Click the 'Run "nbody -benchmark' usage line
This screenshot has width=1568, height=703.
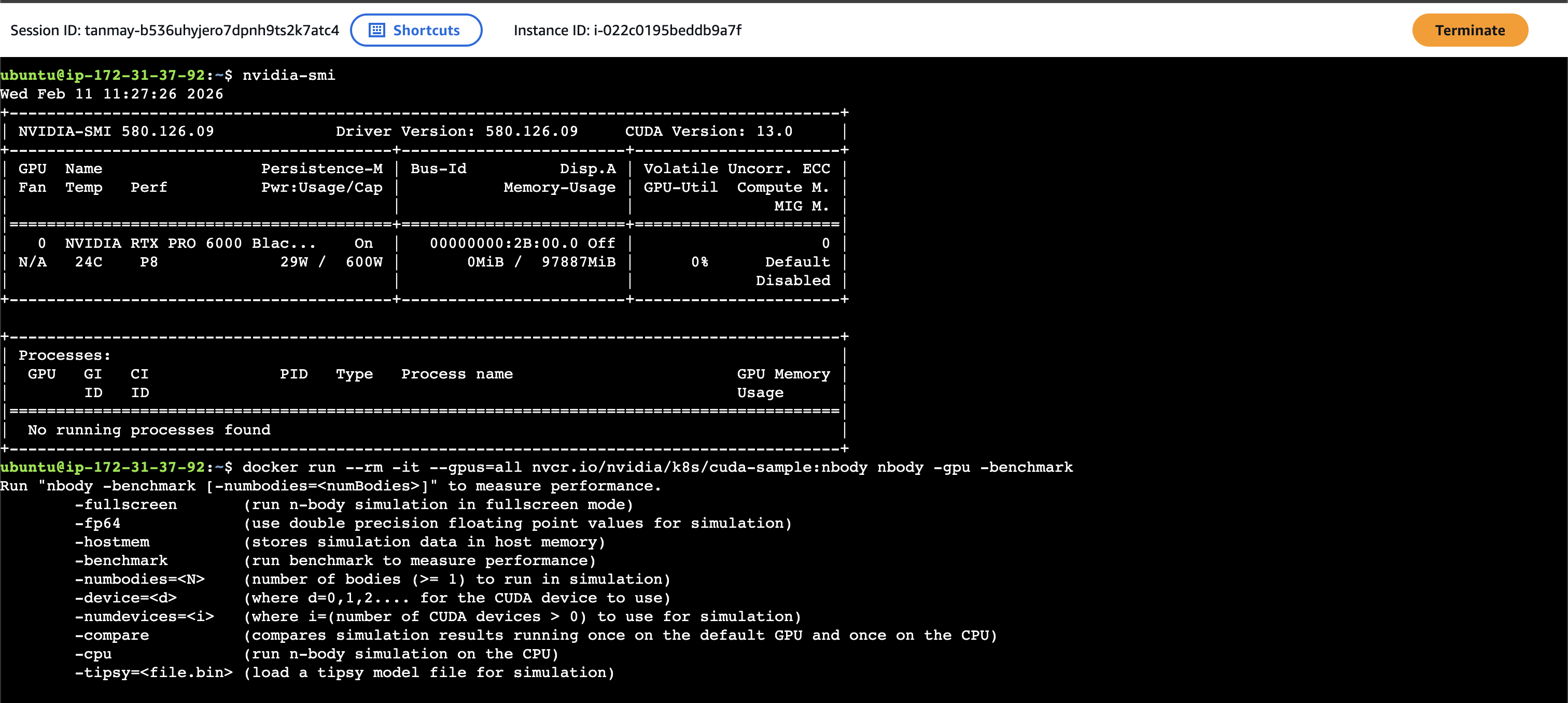point(330,486)
